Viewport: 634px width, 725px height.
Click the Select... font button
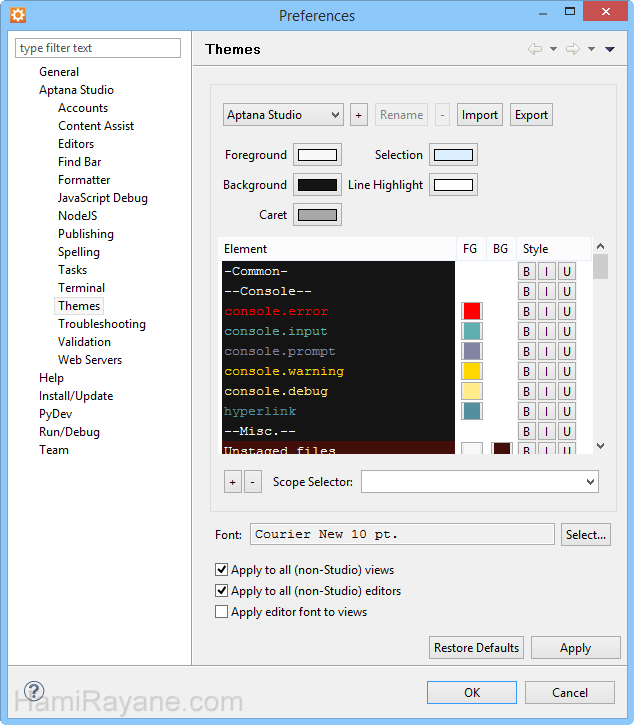[585, 535]
